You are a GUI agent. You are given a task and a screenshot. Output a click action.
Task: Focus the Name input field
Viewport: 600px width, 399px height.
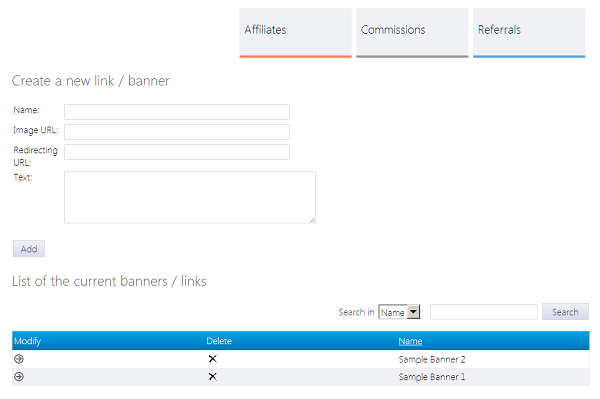tap(177, 112)
